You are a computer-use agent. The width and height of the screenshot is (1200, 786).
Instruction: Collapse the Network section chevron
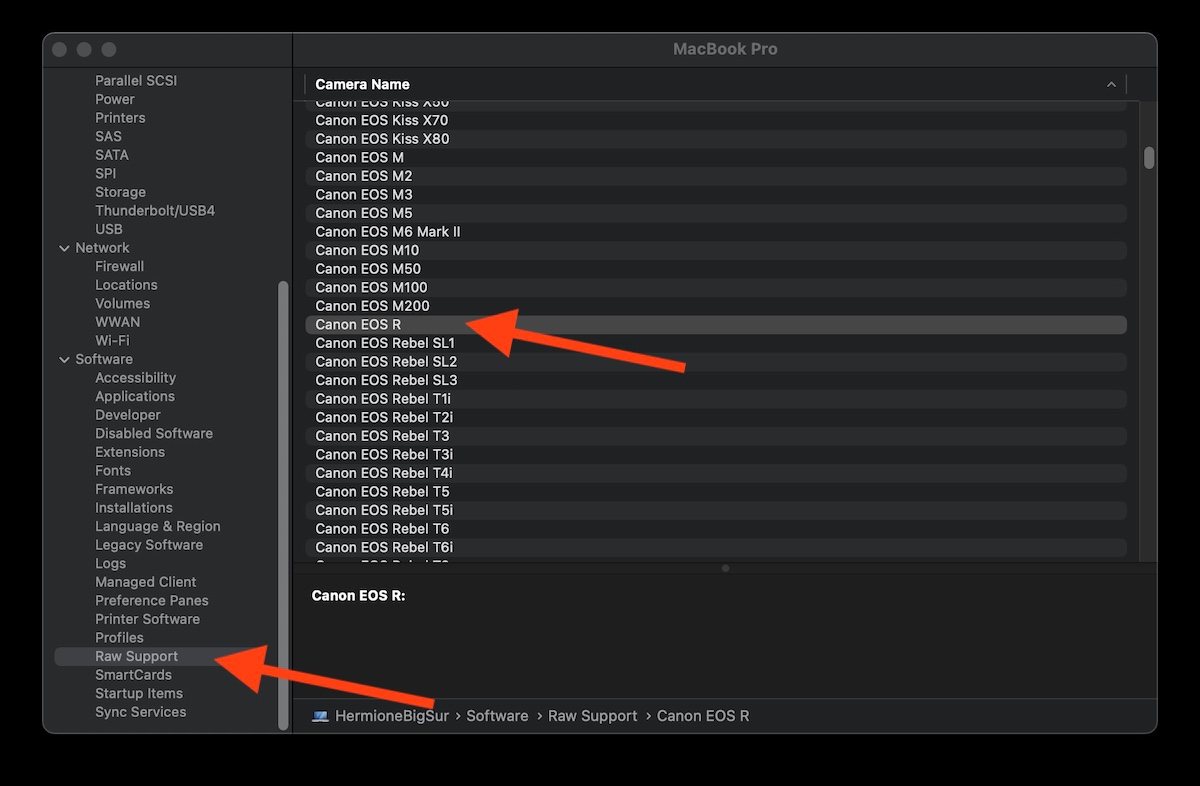(x=64, y=248)
